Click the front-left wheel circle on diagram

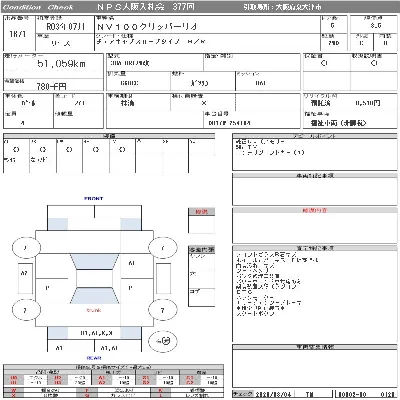click(x=26, y=248)
